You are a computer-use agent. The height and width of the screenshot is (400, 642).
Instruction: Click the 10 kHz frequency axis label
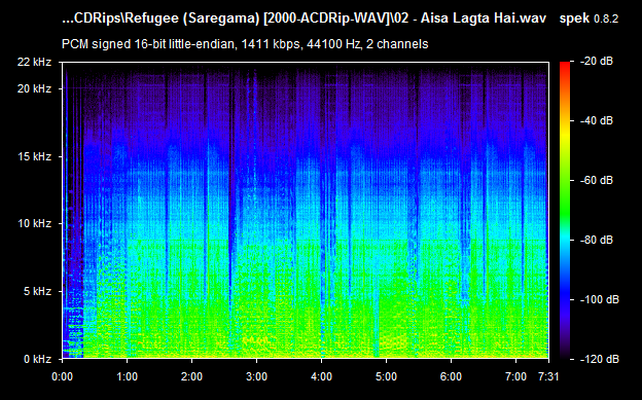[34, 224]
